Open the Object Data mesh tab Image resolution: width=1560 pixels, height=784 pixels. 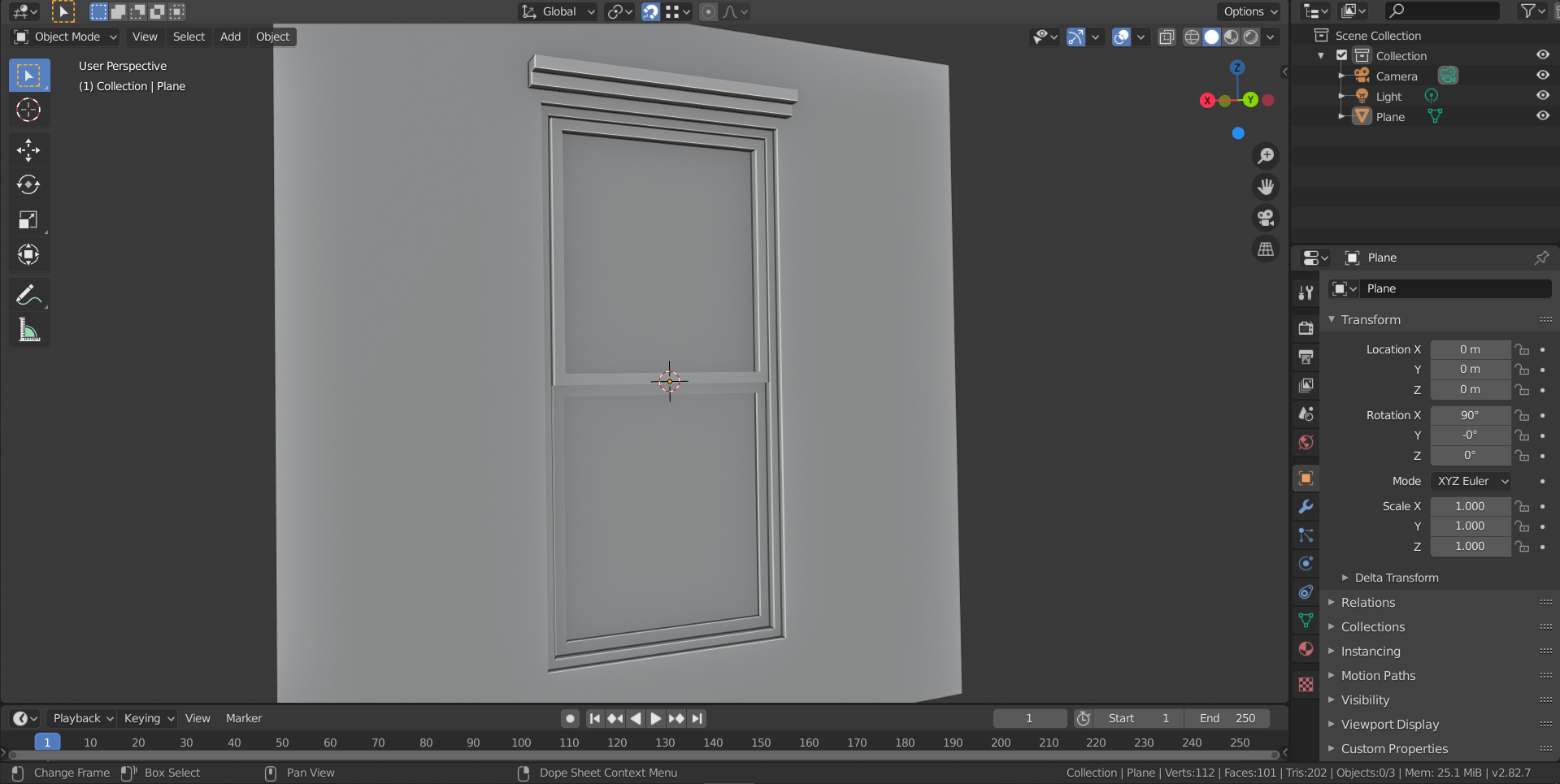1306,621
